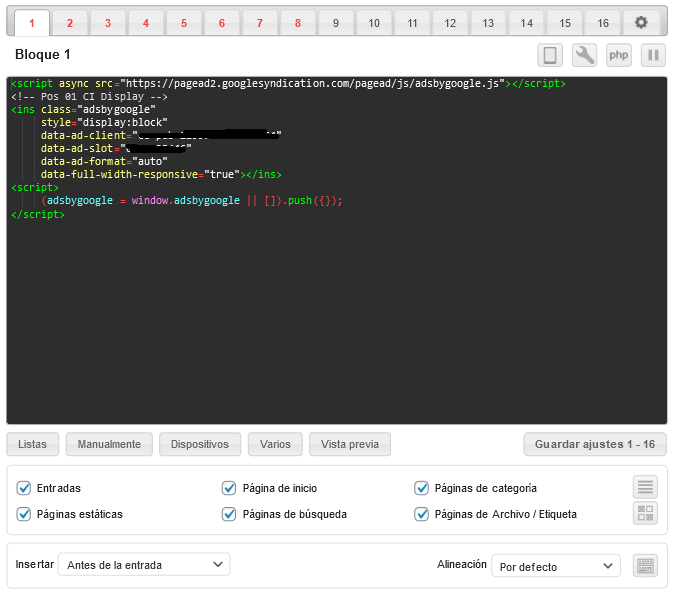Viewport: 673px width, 593px height.
Task: Switch to block tab 6
Action: pyautogui.click(x=222, y=23)
